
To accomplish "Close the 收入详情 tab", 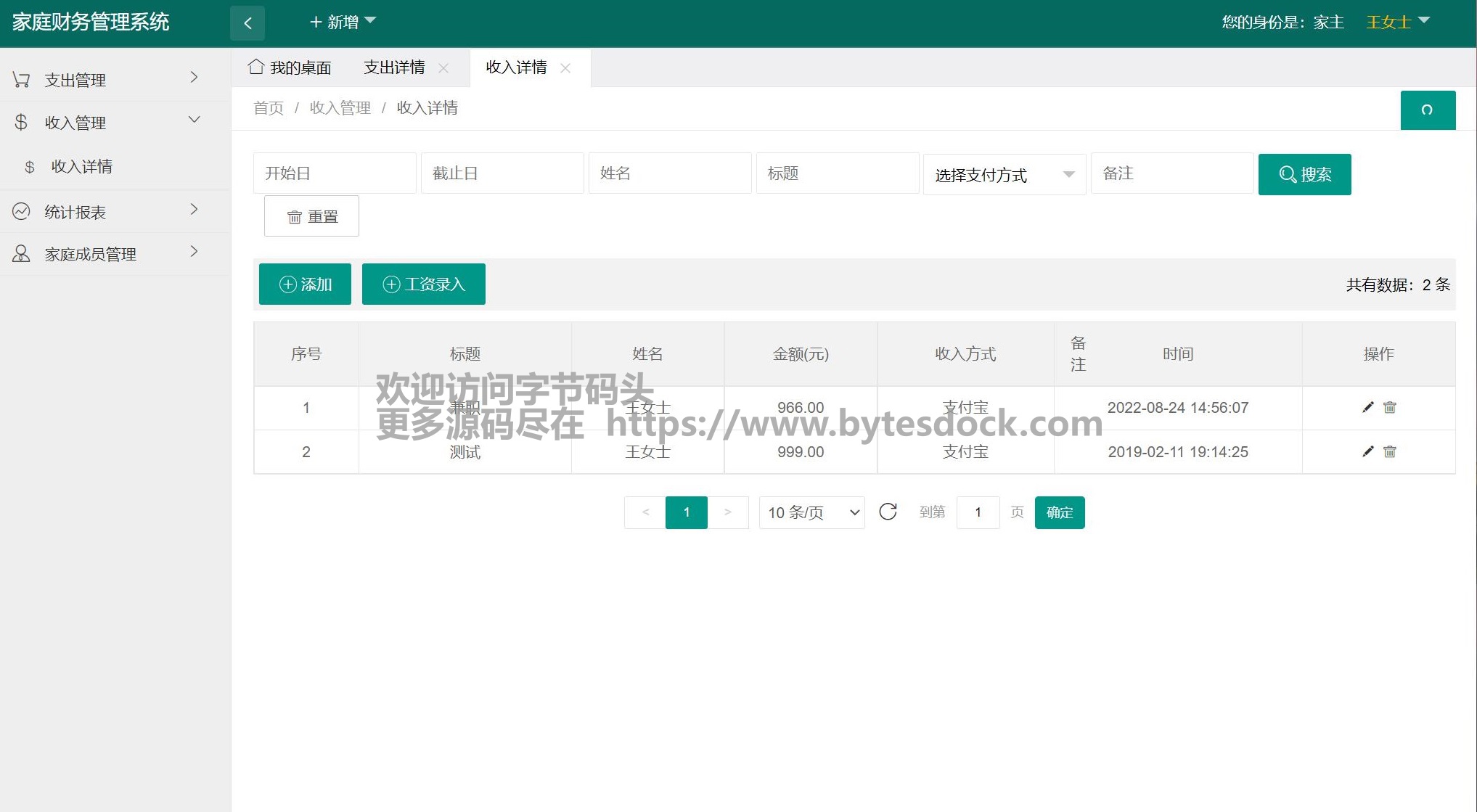I will [x=565, y=67].
